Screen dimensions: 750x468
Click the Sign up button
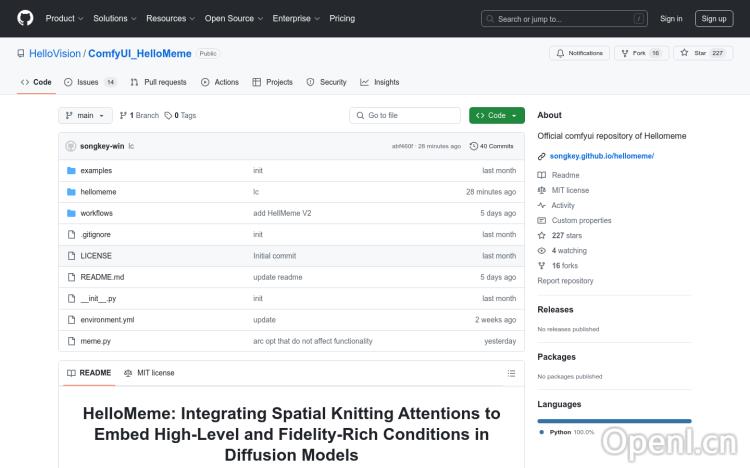point(713,18)
